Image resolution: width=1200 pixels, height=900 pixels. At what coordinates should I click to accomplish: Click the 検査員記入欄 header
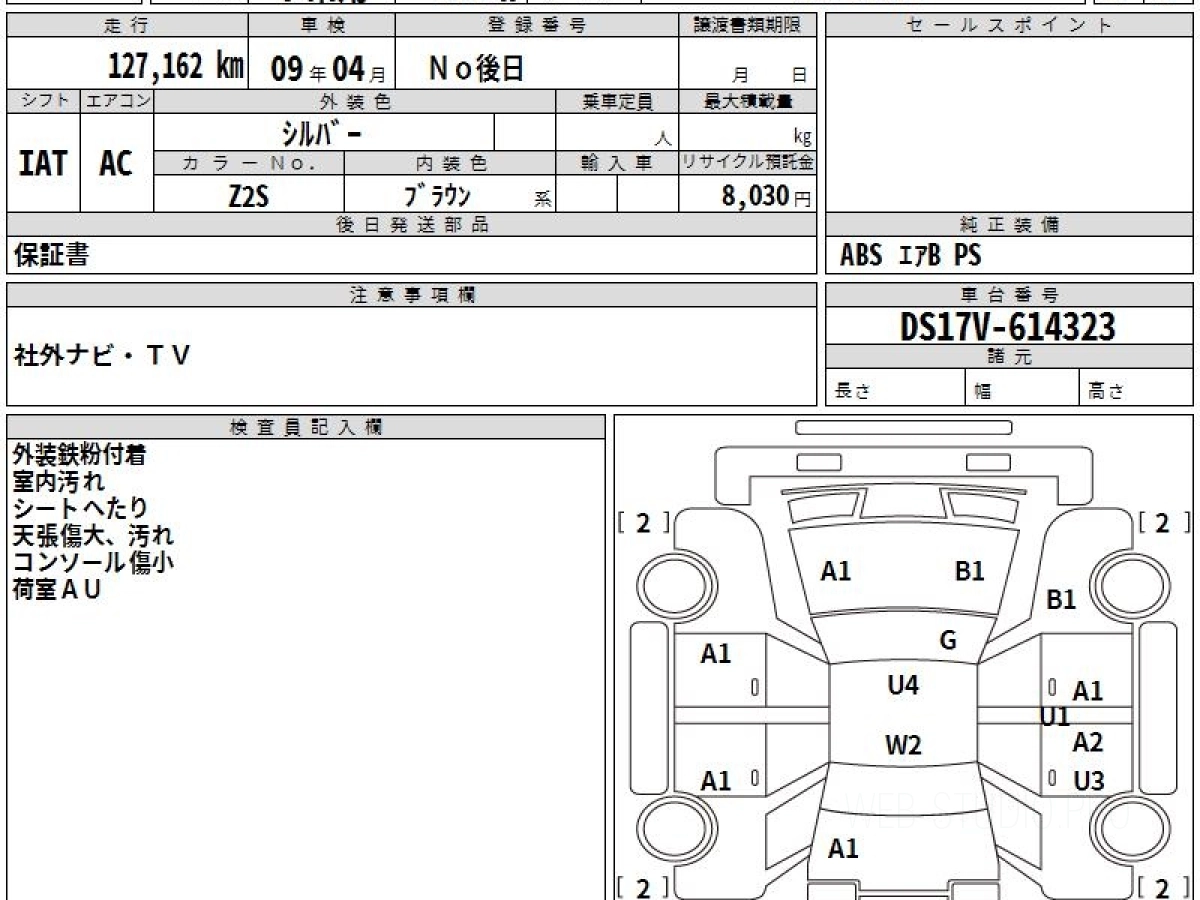(x=306, y=427)
